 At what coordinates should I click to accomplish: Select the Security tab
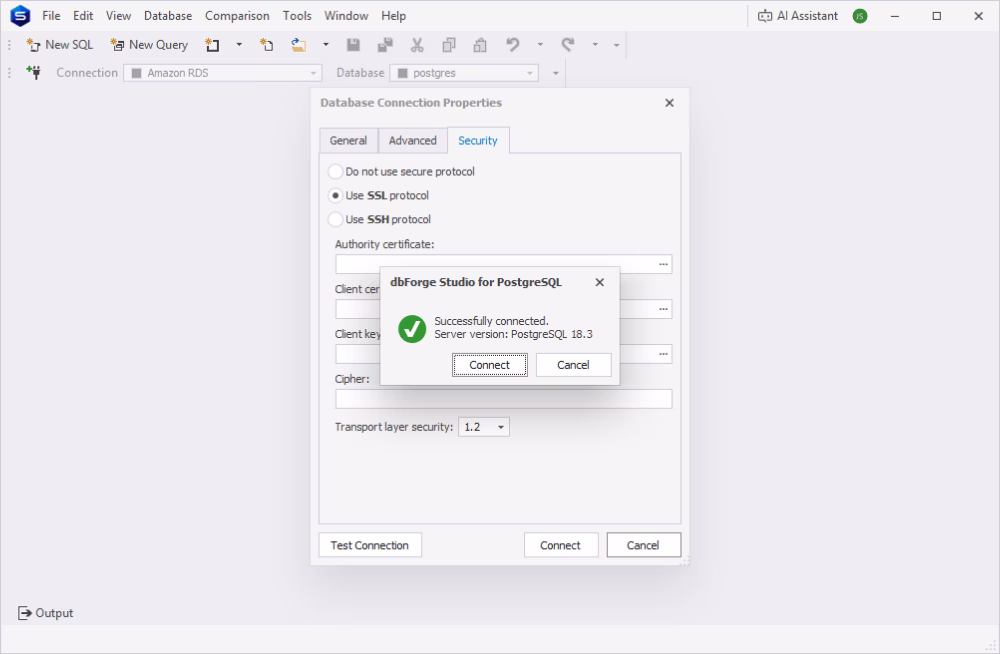[x=478, y=140]
